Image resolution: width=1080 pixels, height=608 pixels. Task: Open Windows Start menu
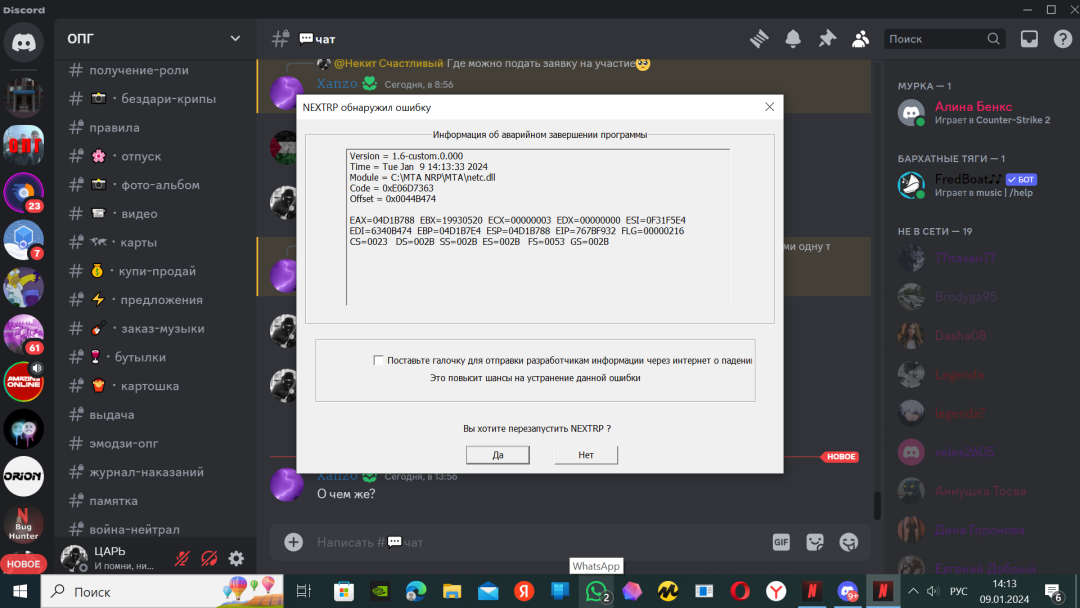(x=20, y=591)
